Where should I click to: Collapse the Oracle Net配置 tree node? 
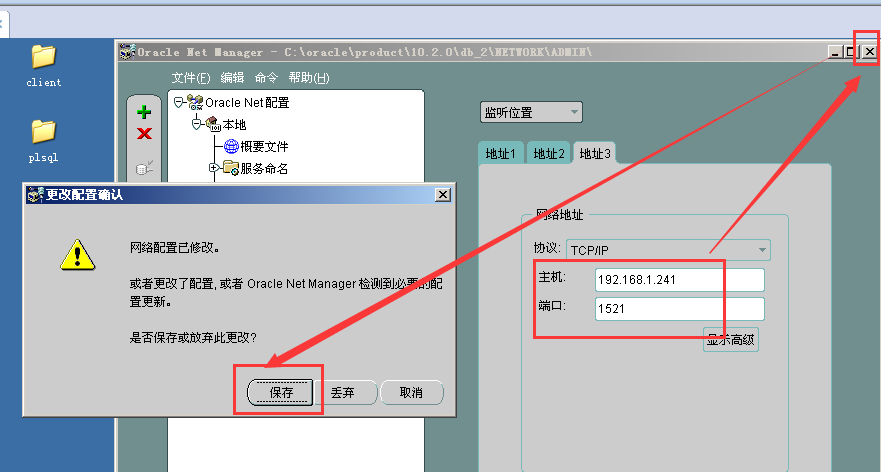point(179,102)
